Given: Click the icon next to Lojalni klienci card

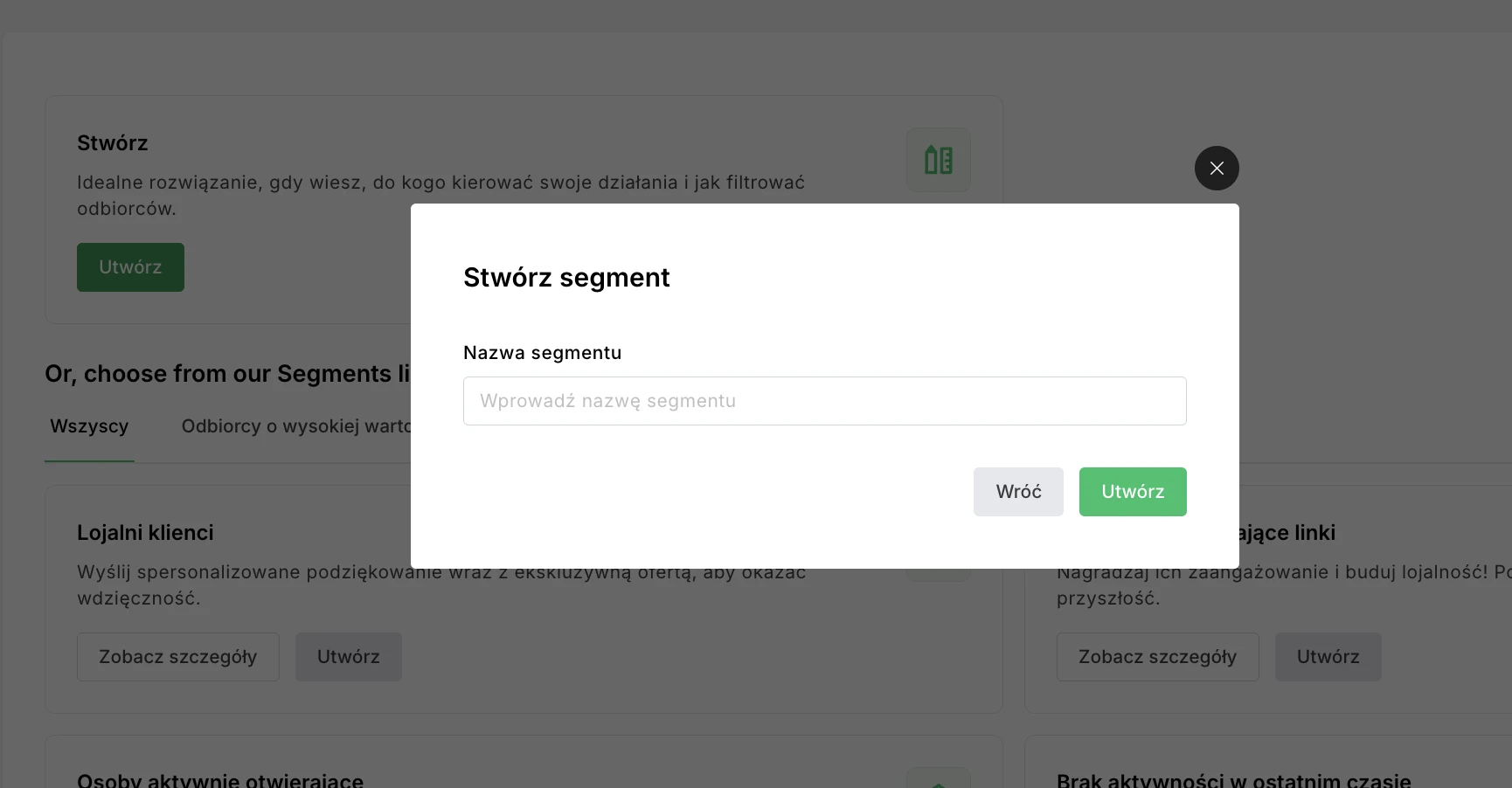Looking at the screenshot, I should pos(938,559).
